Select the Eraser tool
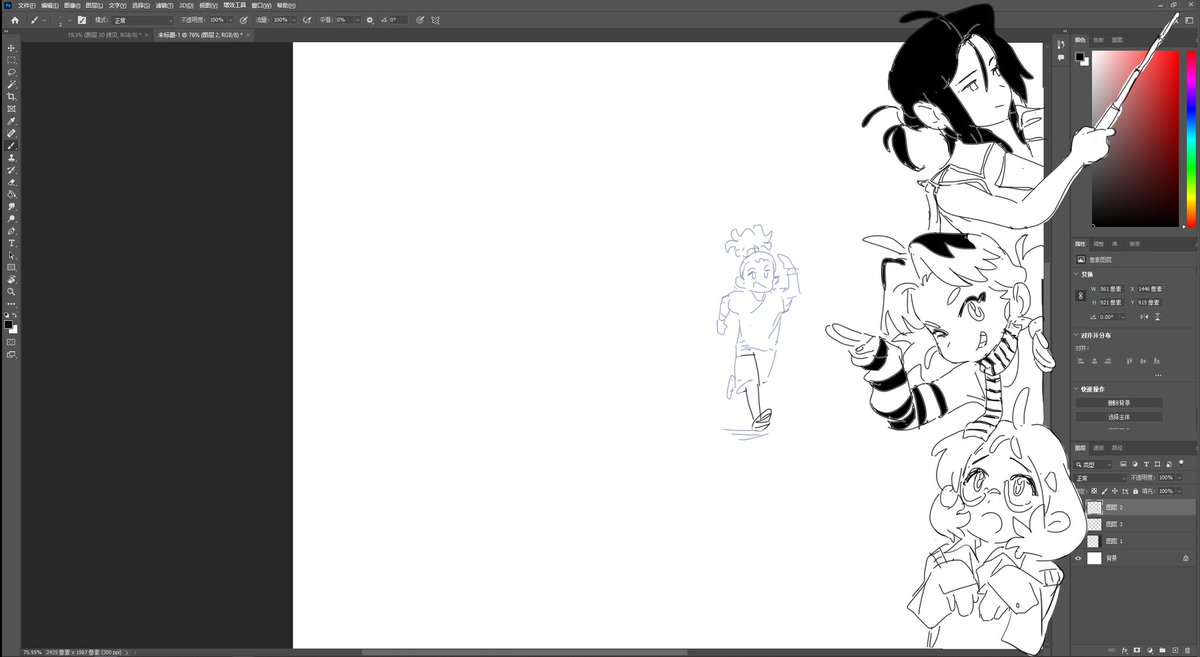The height and width of the screenshot is (657, 1200). pyautogui.click(x=12, y=182)
